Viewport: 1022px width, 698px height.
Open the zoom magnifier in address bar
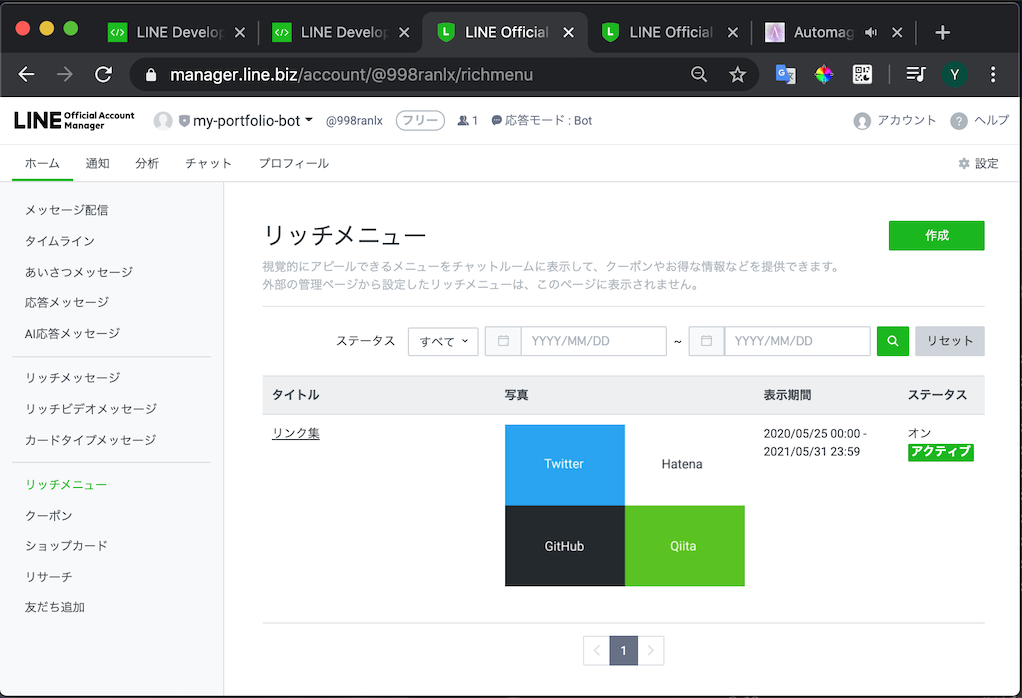(x=699, y=74)
